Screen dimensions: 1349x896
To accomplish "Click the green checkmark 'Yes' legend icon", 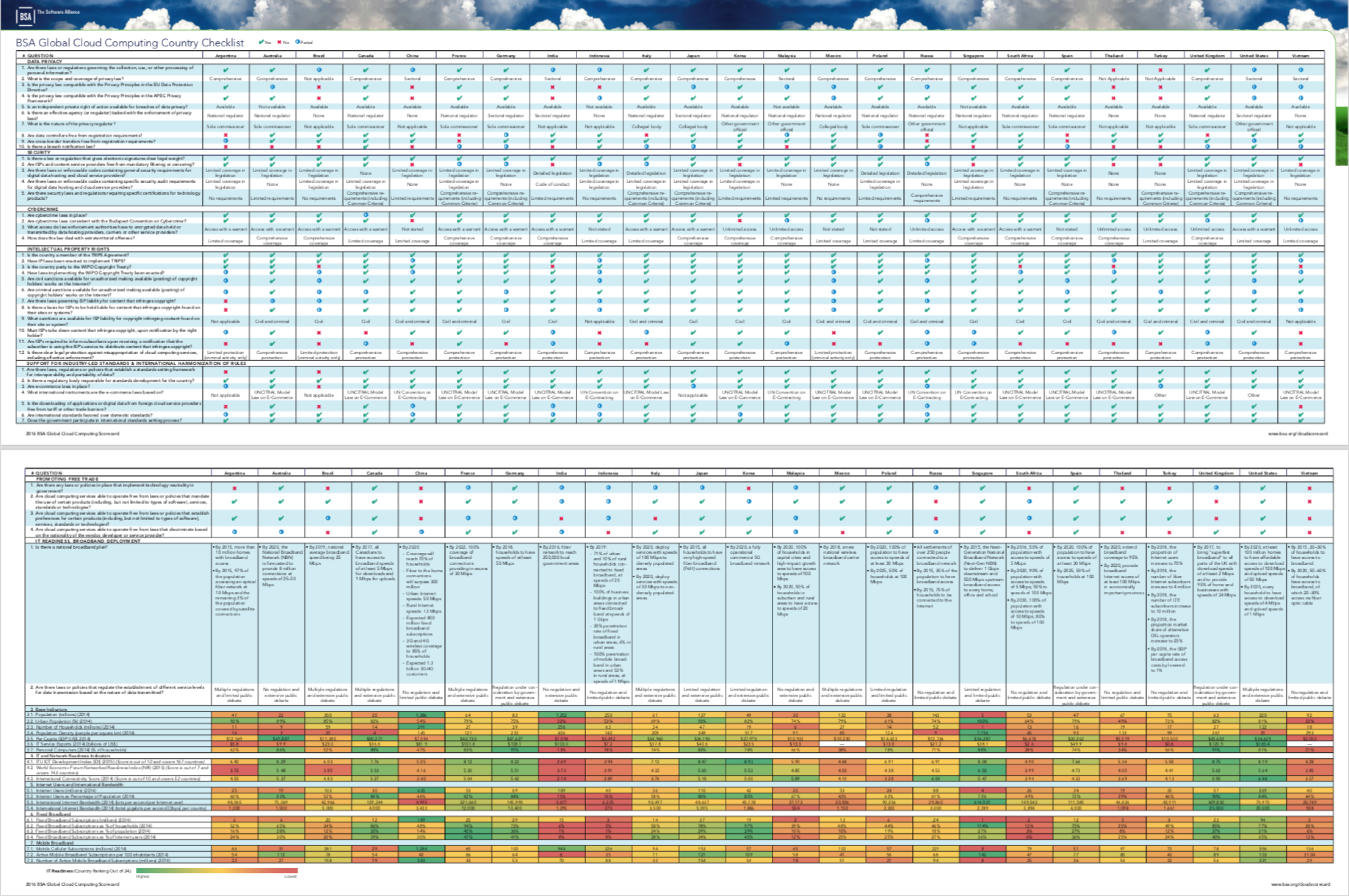I will (261, 42).
